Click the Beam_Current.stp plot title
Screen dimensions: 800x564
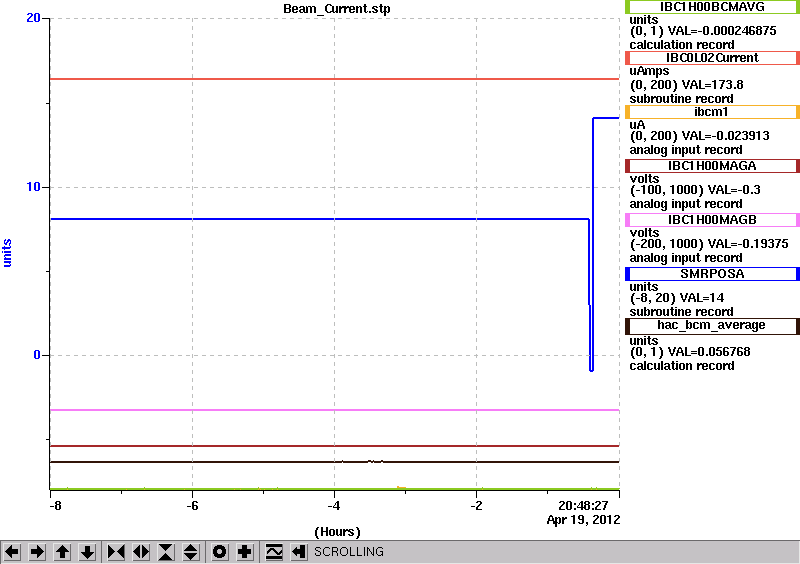point(337,9)
